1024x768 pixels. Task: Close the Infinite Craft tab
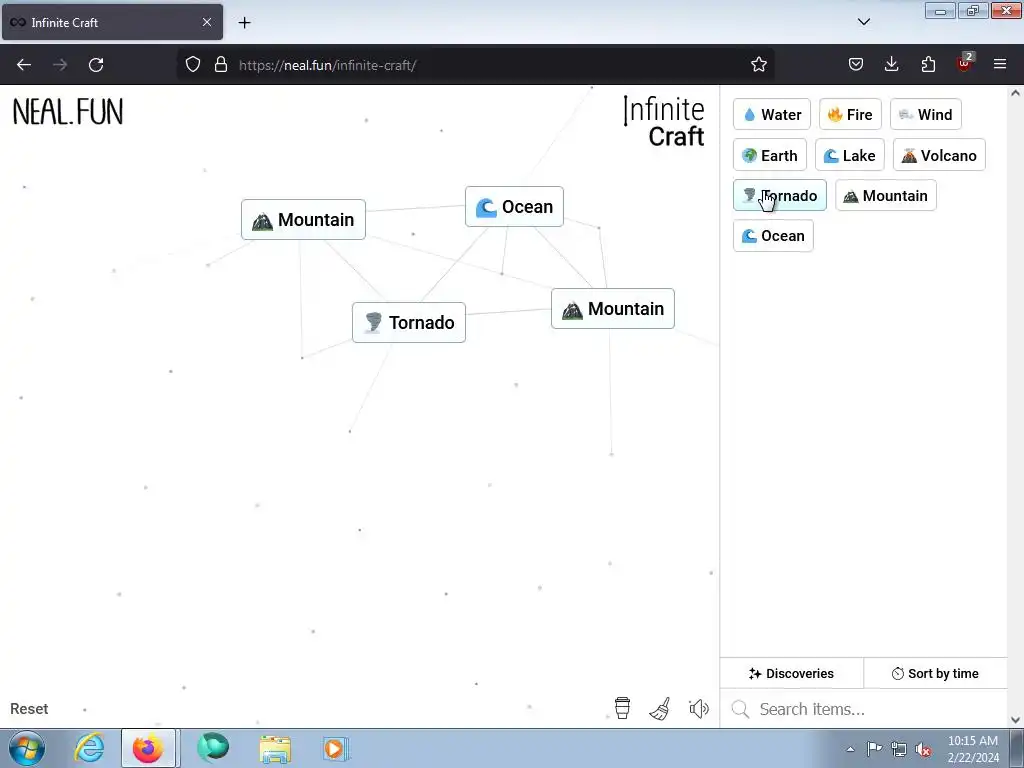pyautogui.click(x=207, y=22)
